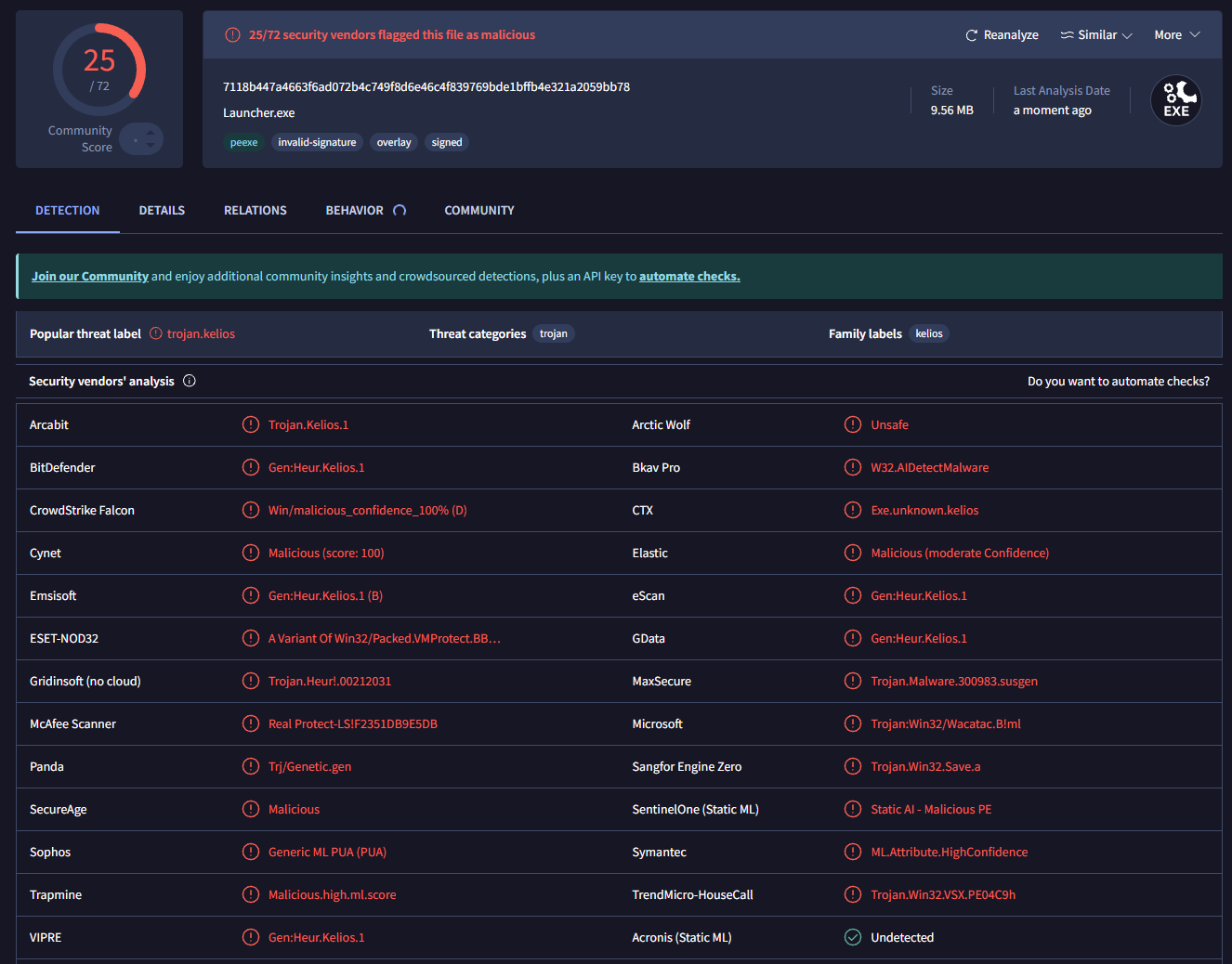Image resolution: width=1232 pixels, height=964 pixels.
Task: Click the alert icon in the Panda row
Action: point(251,766)
